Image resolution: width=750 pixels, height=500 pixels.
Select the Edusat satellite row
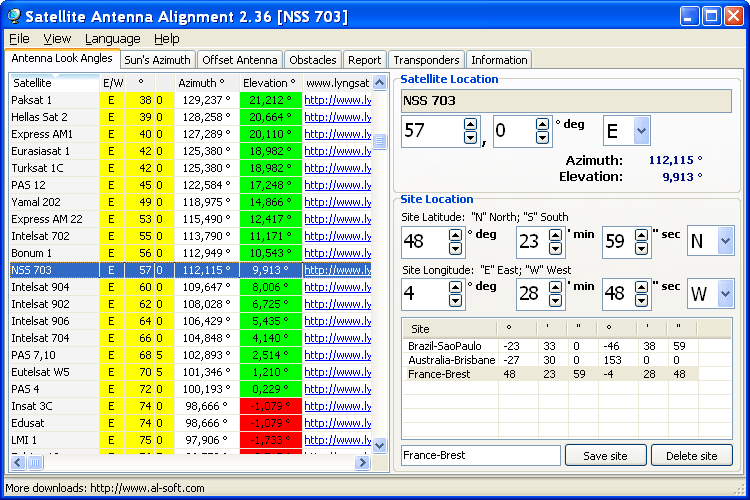[190, 423]
